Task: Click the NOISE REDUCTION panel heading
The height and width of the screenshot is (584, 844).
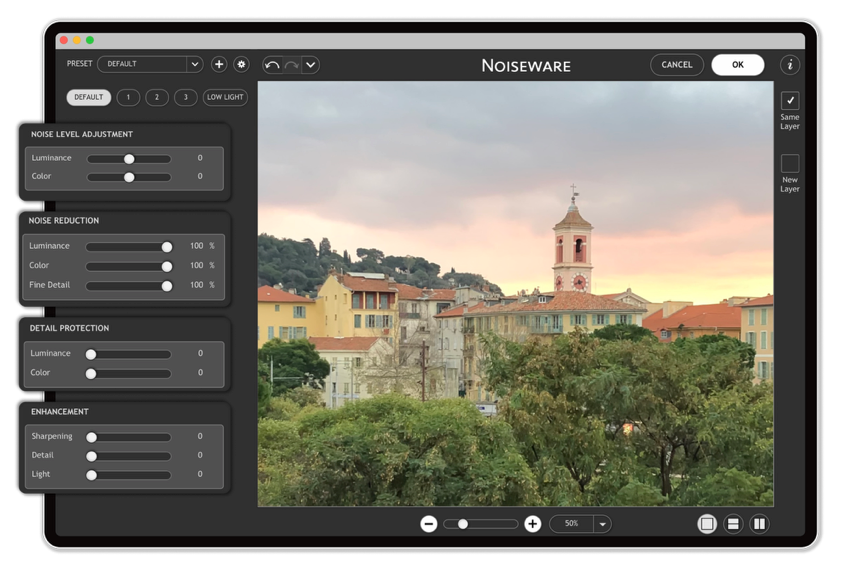Action: click(x=64, y=221)
